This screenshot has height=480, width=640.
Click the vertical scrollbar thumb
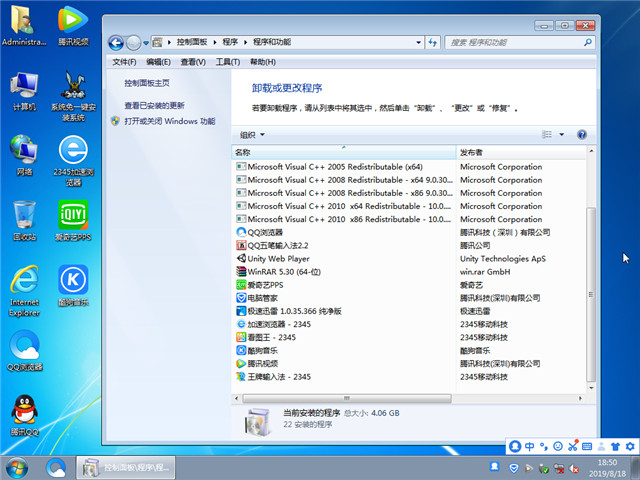(x=591, y=294)
